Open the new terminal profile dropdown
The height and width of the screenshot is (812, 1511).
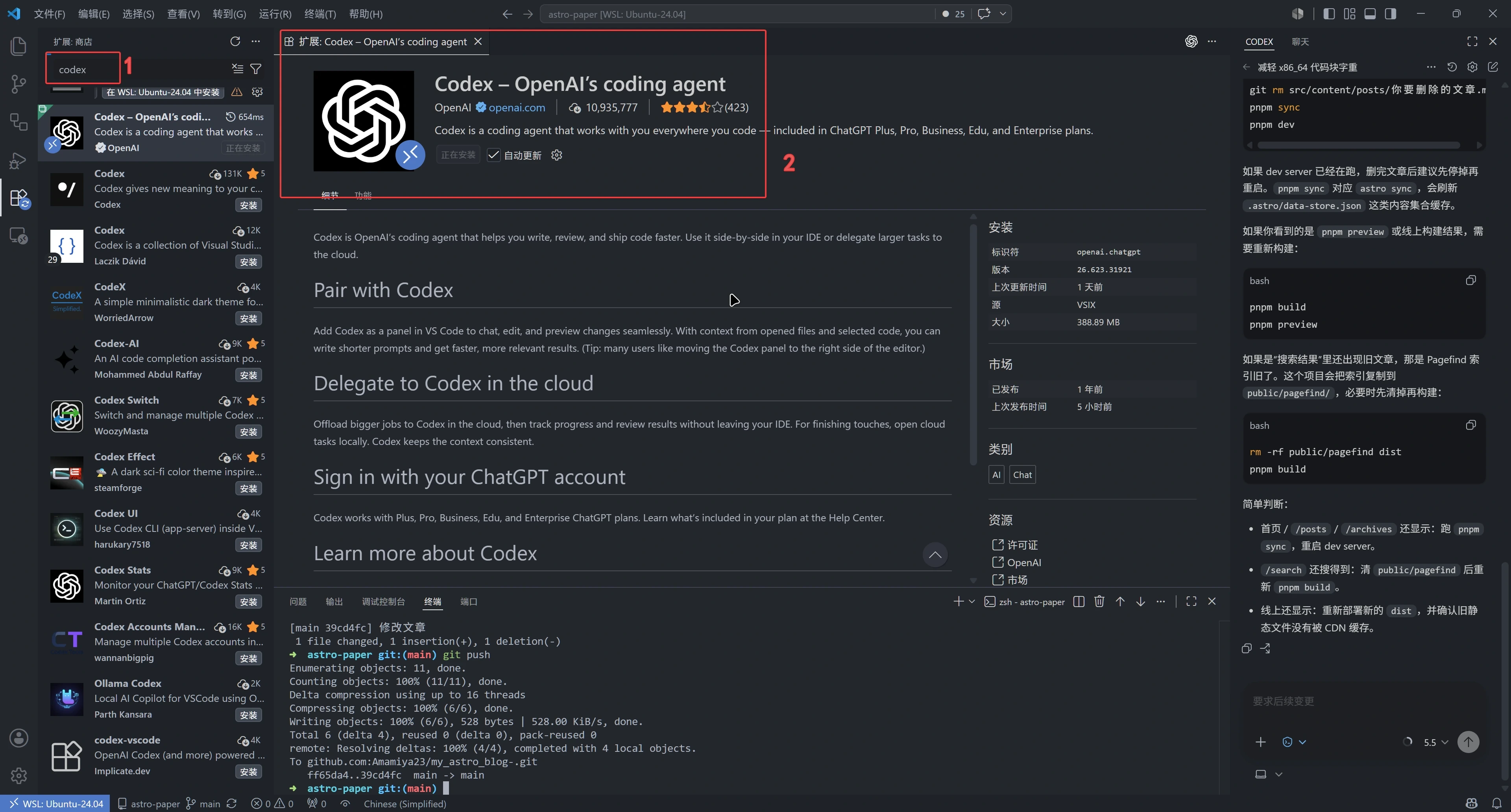[972, 602]
